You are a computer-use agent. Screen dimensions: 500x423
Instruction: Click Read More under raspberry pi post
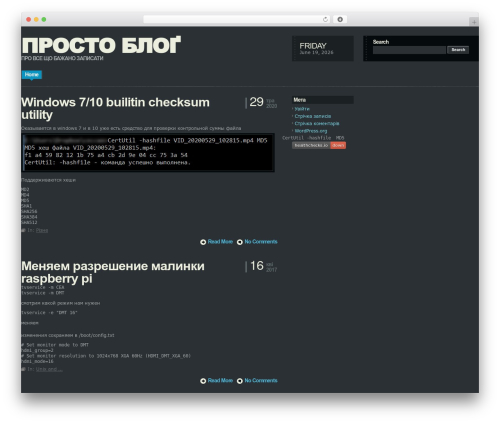click(x=220, y=380)
